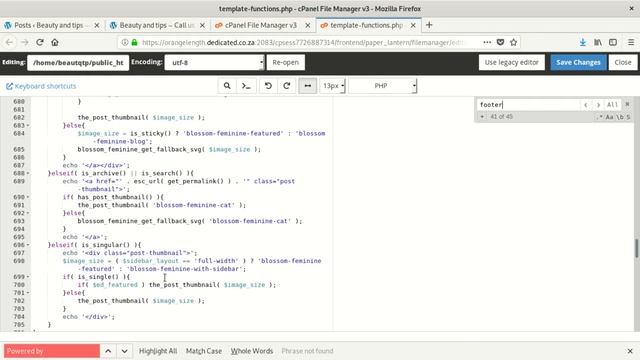Bookmark this page with star icon
Screen dimensions: 640x360
tap(513, 42)
